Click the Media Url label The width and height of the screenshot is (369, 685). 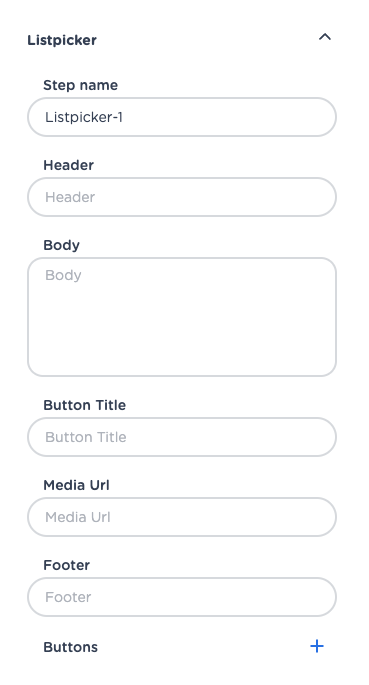76,485
